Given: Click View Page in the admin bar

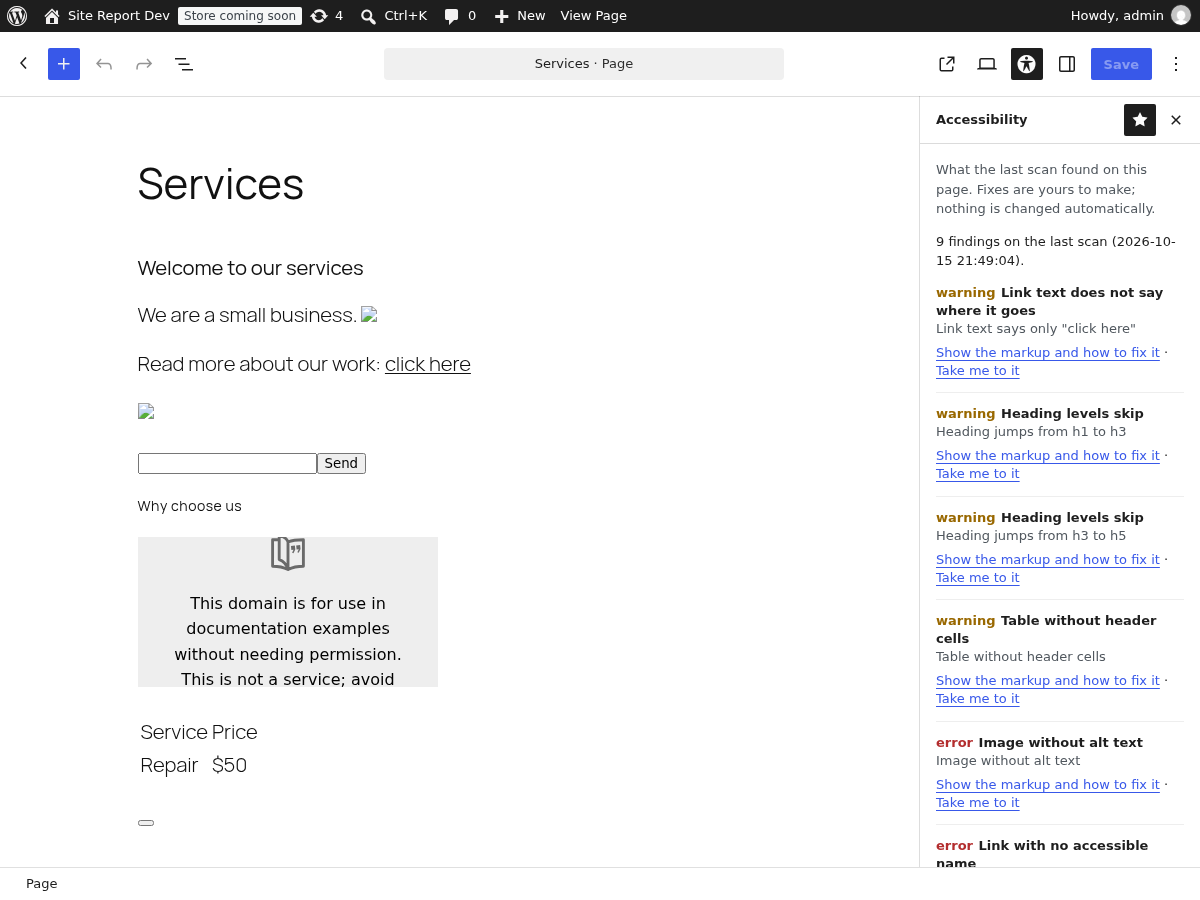Looking at the screenshot, I should click(x=594, y=16).
